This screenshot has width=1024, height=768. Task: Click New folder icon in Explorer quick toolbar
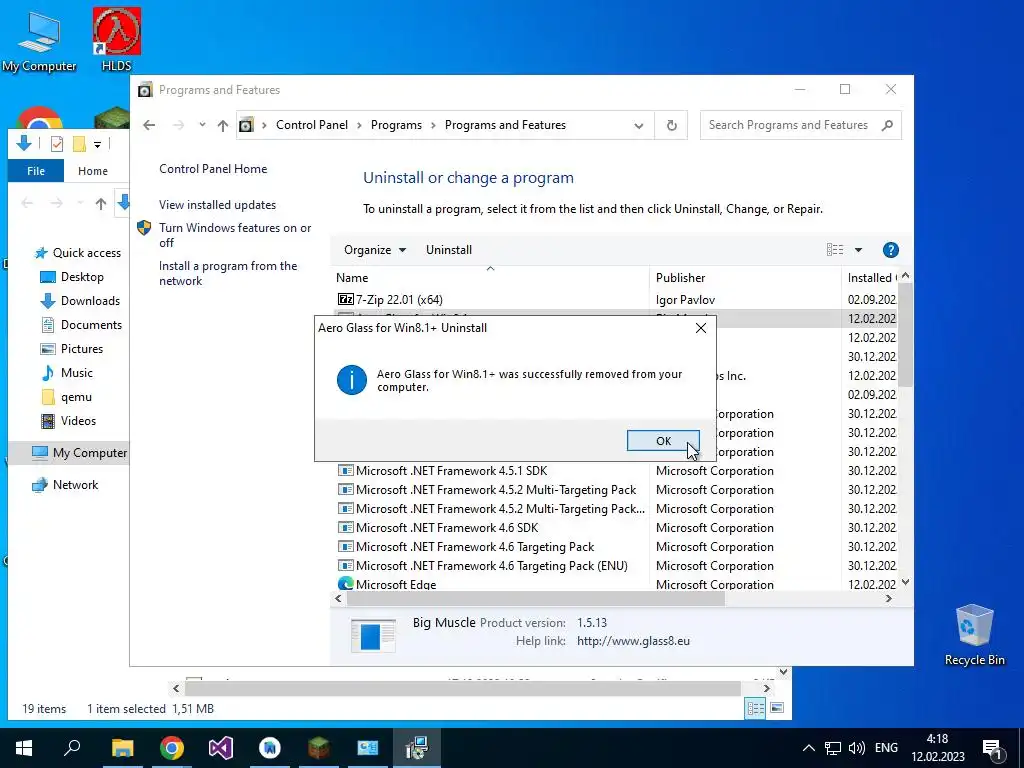click(x=79, y=143)
